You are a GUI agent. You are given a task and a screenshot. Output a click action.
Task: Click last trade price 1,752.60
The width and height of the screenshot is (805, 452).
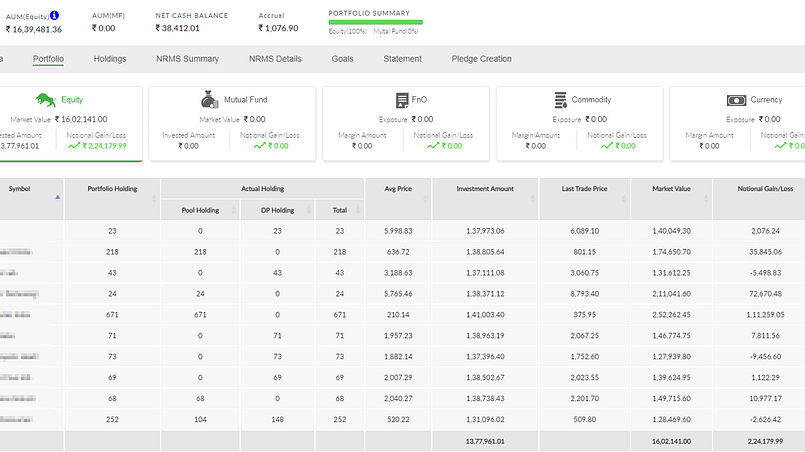(x=584, y=357)
